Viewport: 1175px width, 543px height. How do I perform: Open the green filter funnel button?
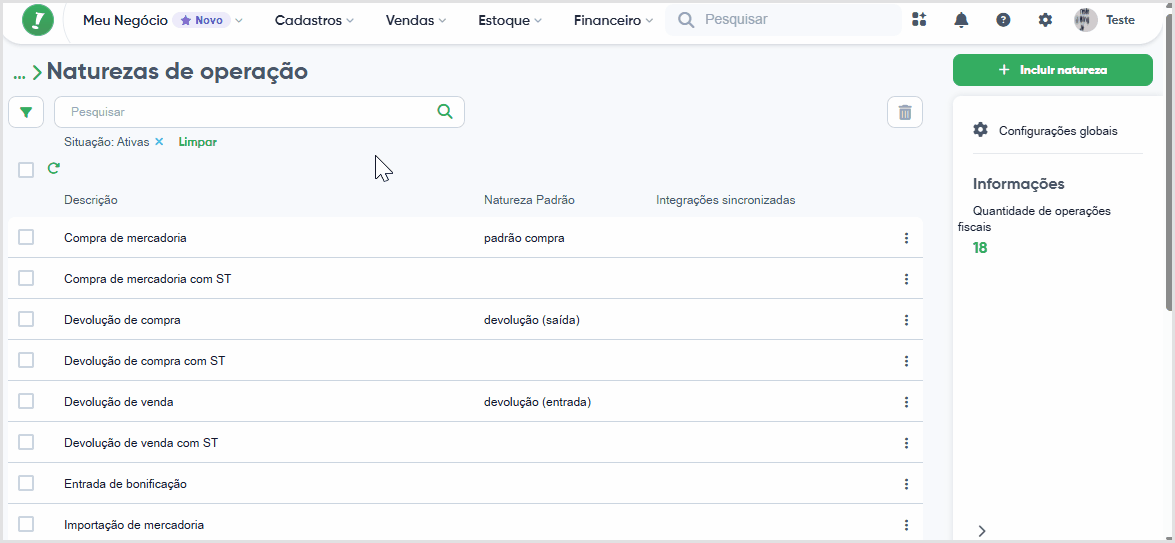26,112
